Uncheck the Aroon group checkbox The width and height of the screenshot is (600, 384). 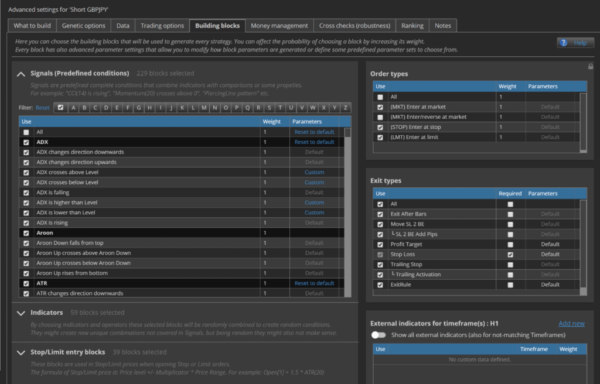(x=26, y=233)
